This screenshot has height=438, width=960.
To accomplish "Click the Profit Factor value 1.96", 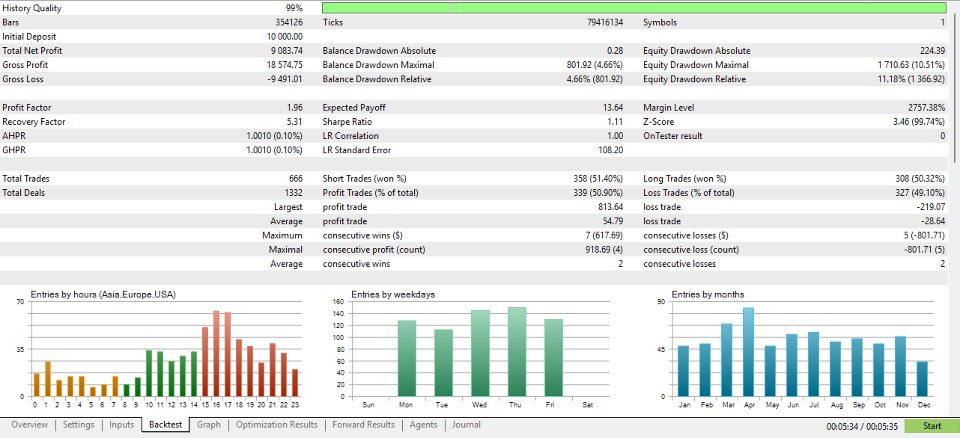I will pos(294,108).
